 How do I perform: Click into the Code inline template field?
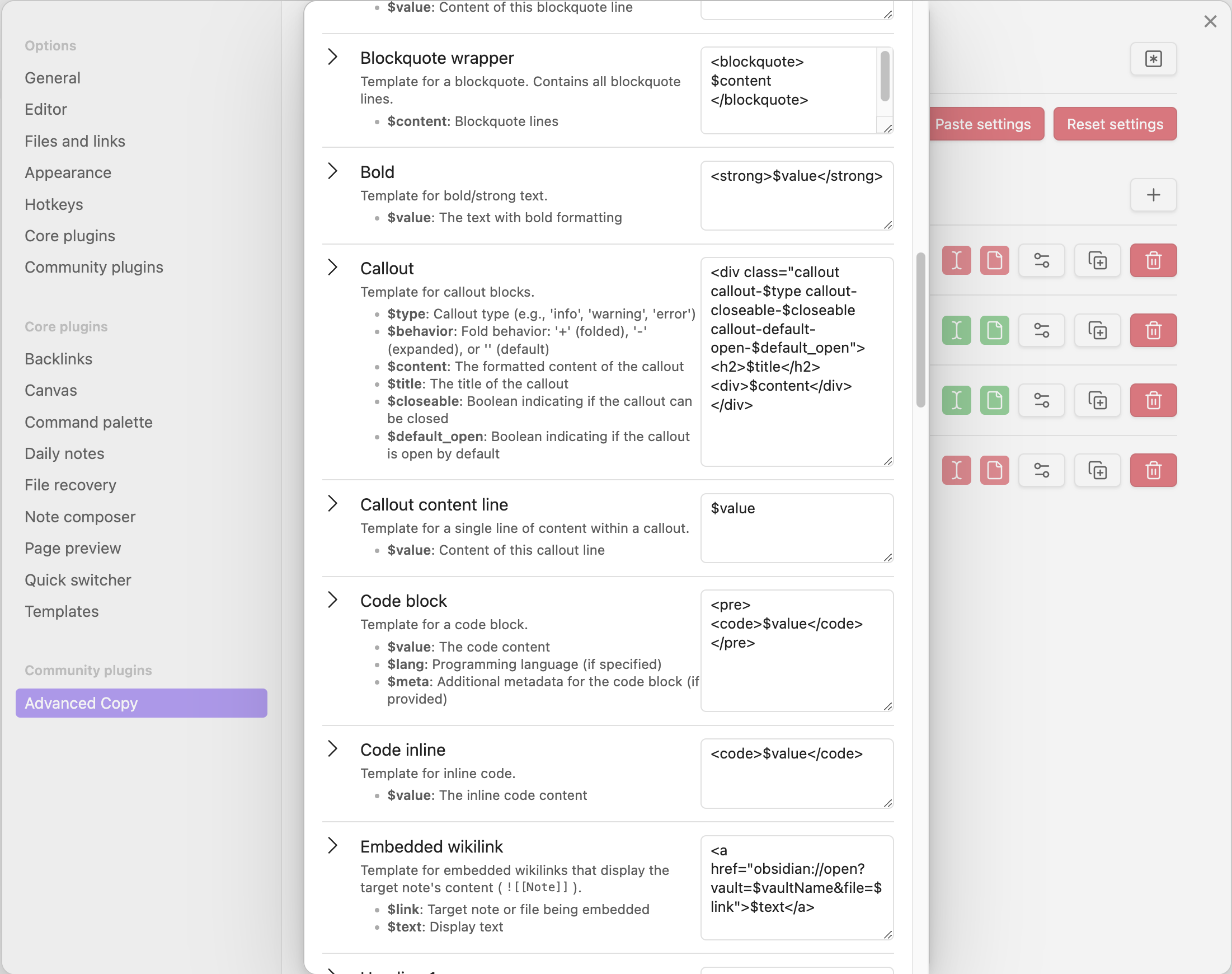click(796, 772)
